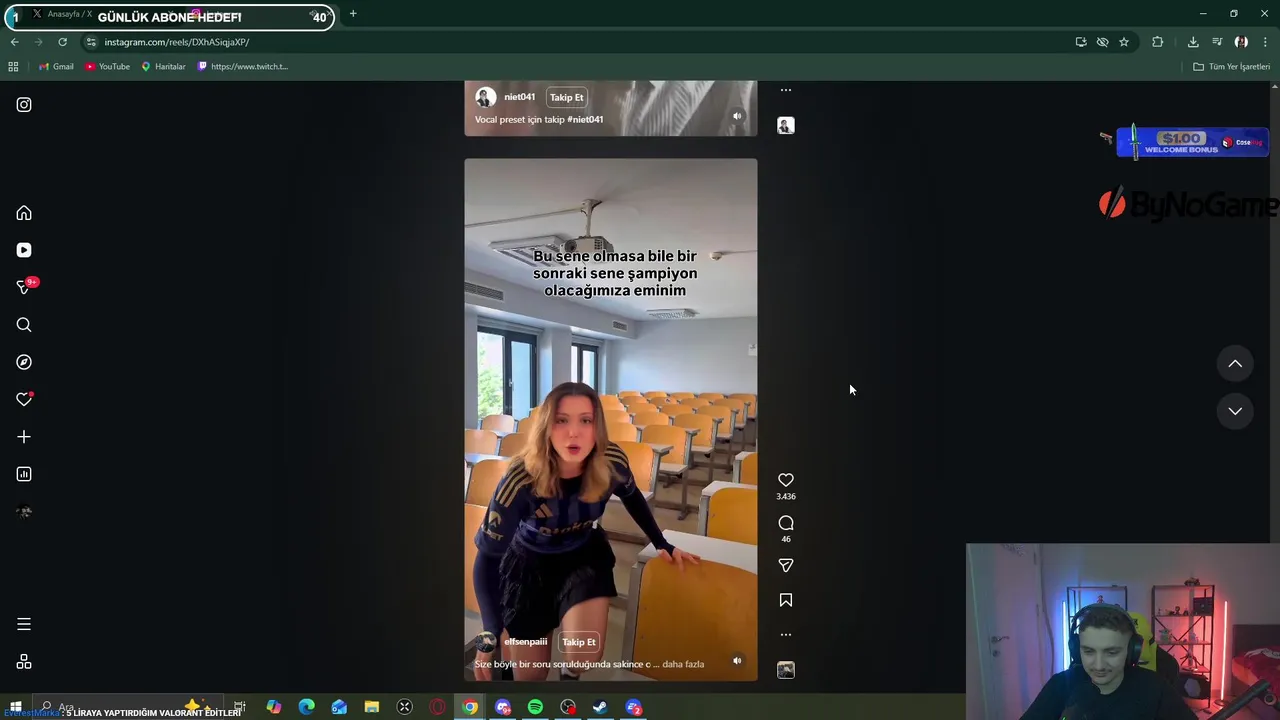The height and width of the screenshot is (720, 1280).
Task: Click the Windows Start button
Action: point(15,707)
